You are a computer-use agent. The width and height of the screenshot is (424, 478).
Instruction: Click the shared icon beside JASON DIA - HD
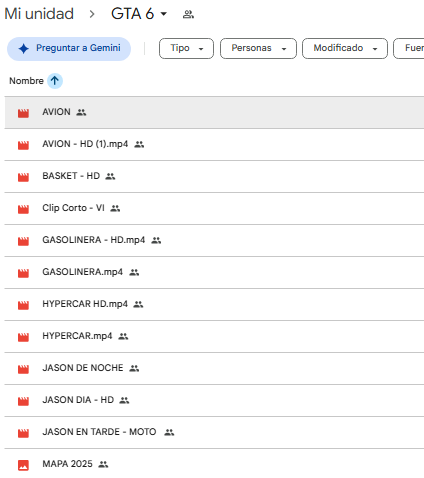point(124,400)
